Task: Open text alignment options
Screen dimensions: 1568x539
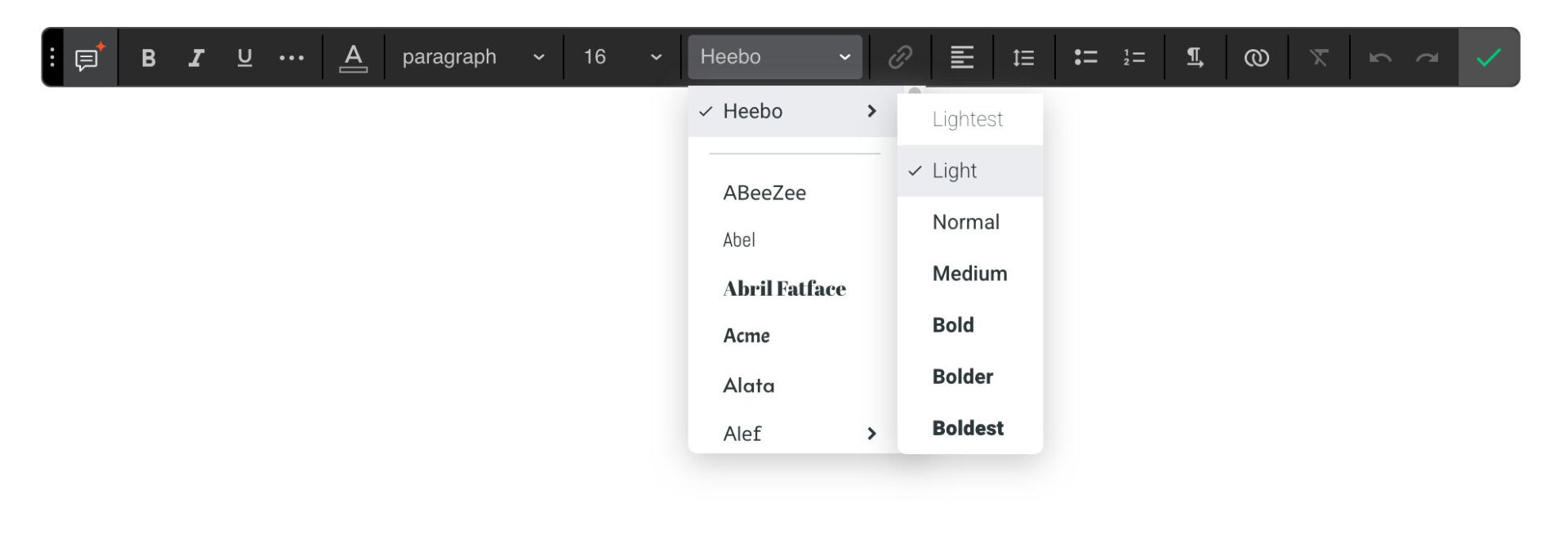Action: pos(962,57)
